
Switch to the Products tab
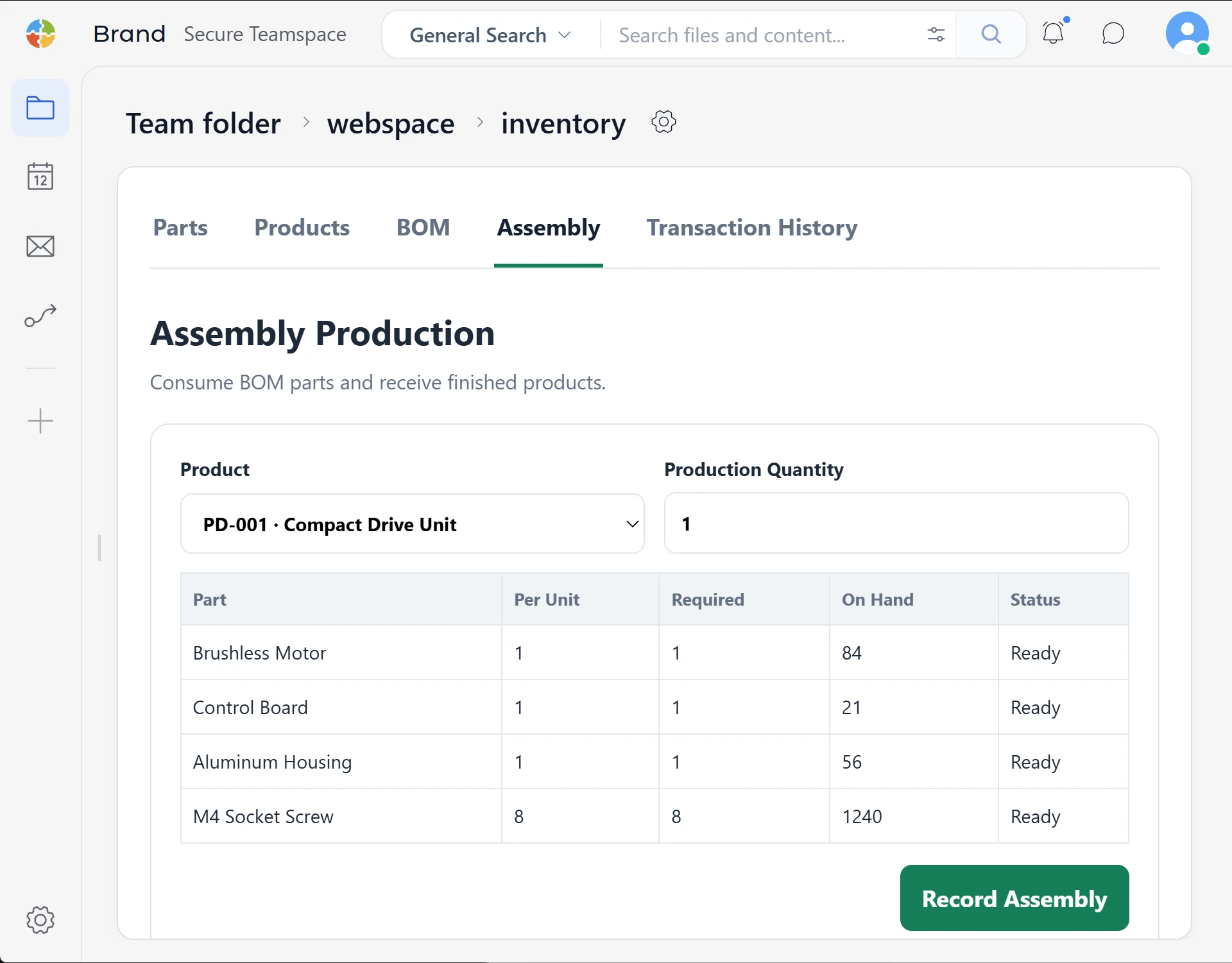302,228
